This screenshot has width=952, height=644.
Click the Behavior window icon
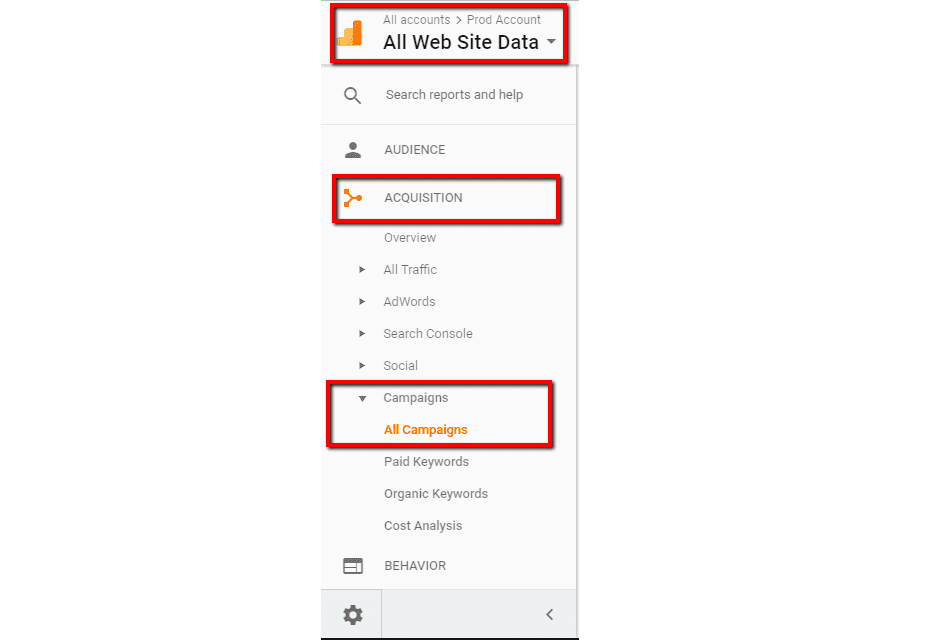[x=352, y=566]
